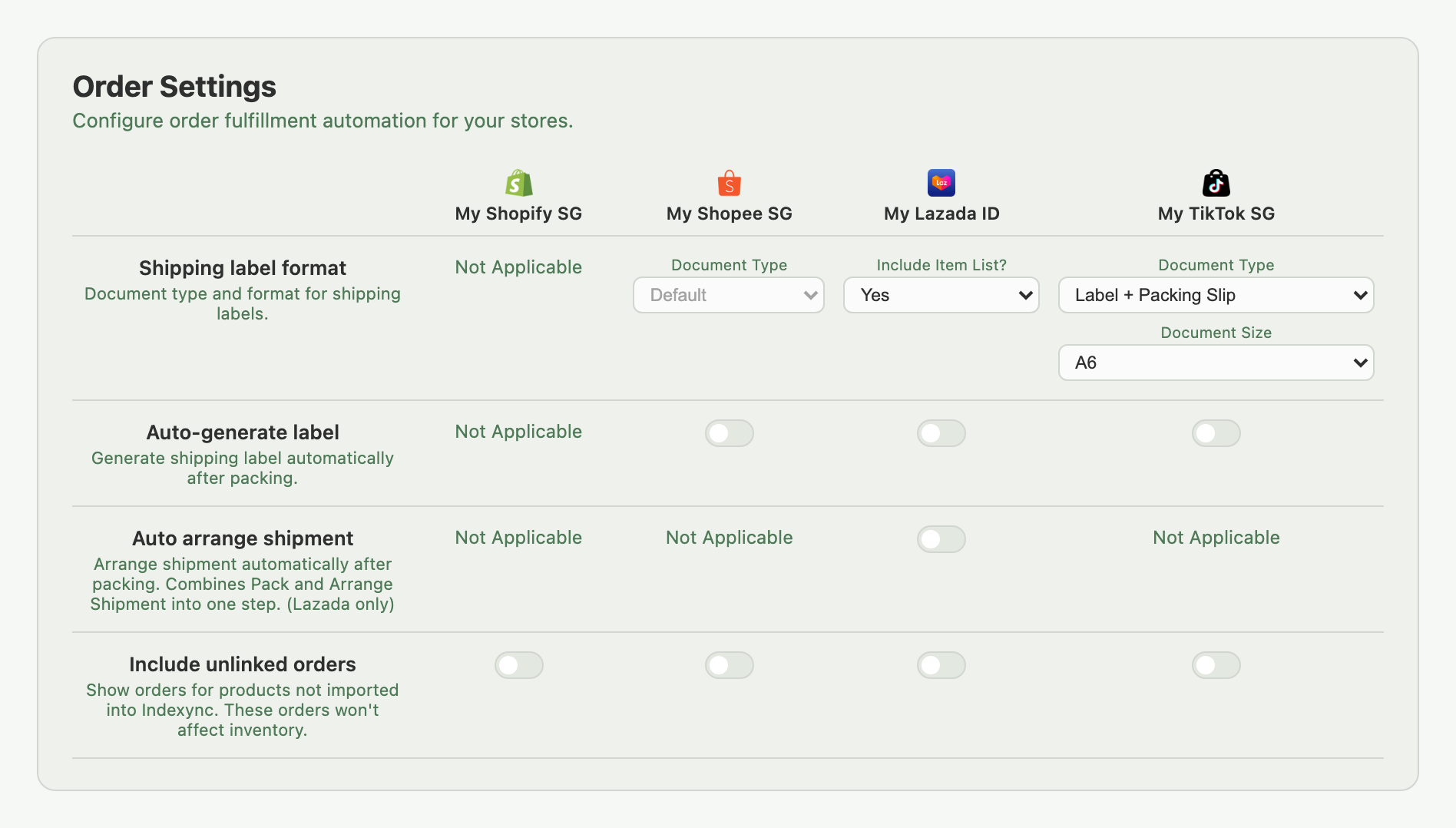The image size is (1456, 828).
Task: Click the Shipping label format row title
Action: pyautogui.click(x=243, y=268)
